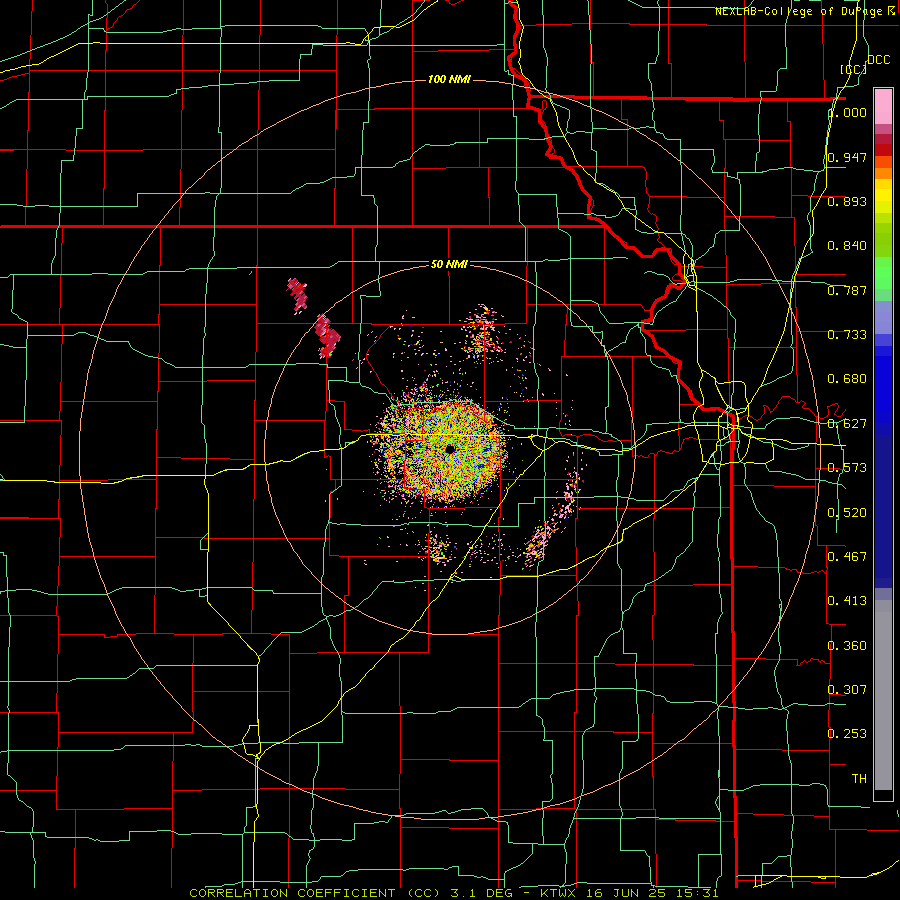Click the (CC) legend heading
Screen dimensions: 900x900
click(x=853, y=69)
